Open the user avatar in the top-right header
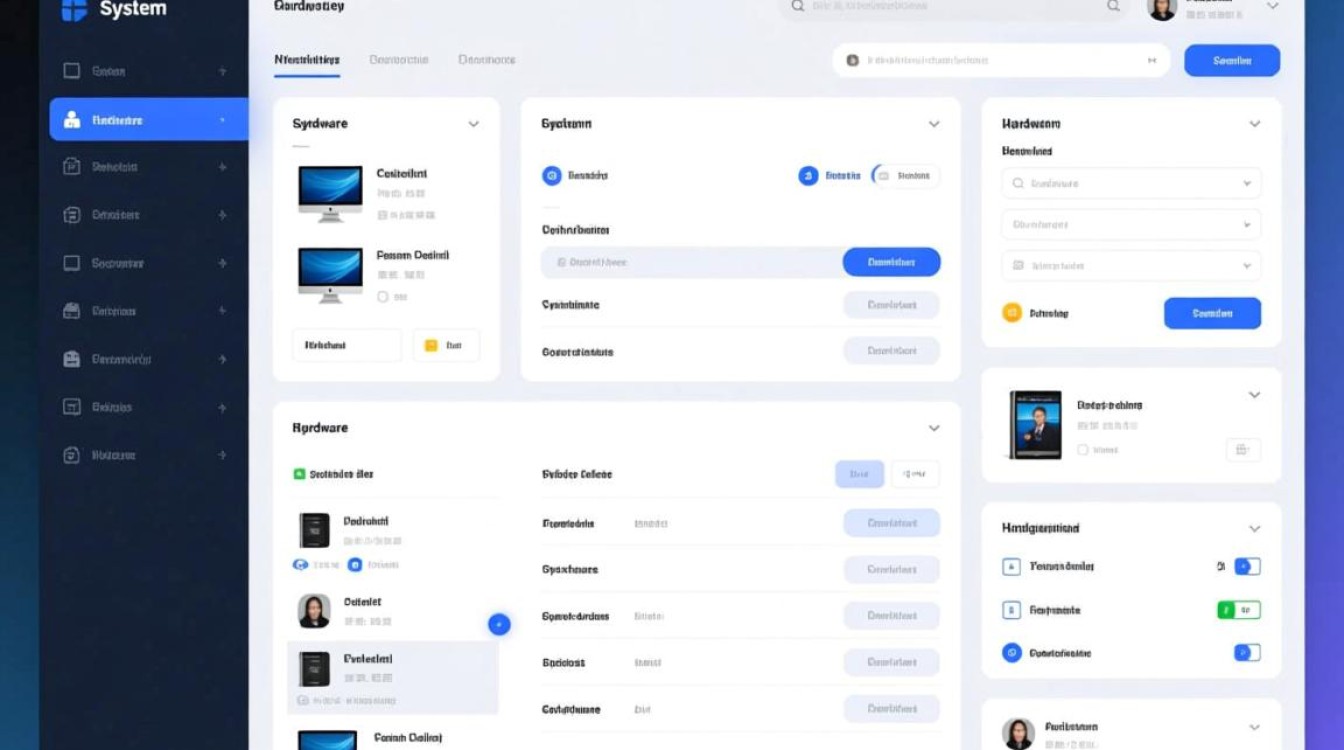 (1162, 8)
